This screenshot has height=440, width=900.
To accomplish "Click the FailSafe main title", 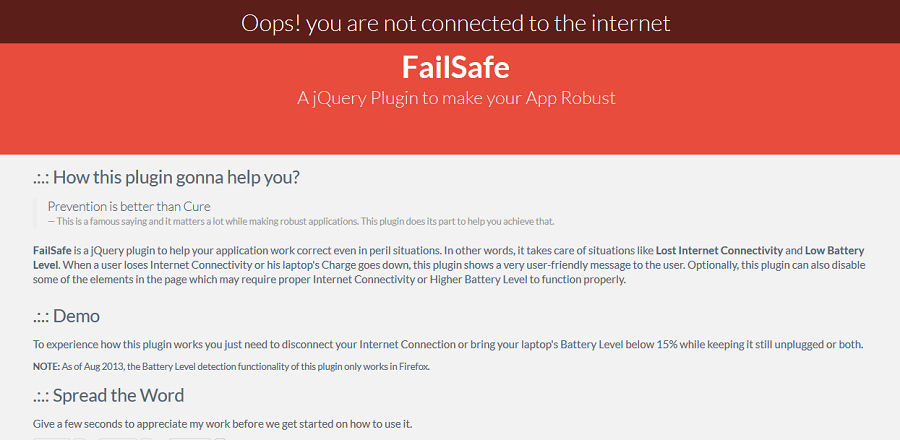I will tap(455, 67).
